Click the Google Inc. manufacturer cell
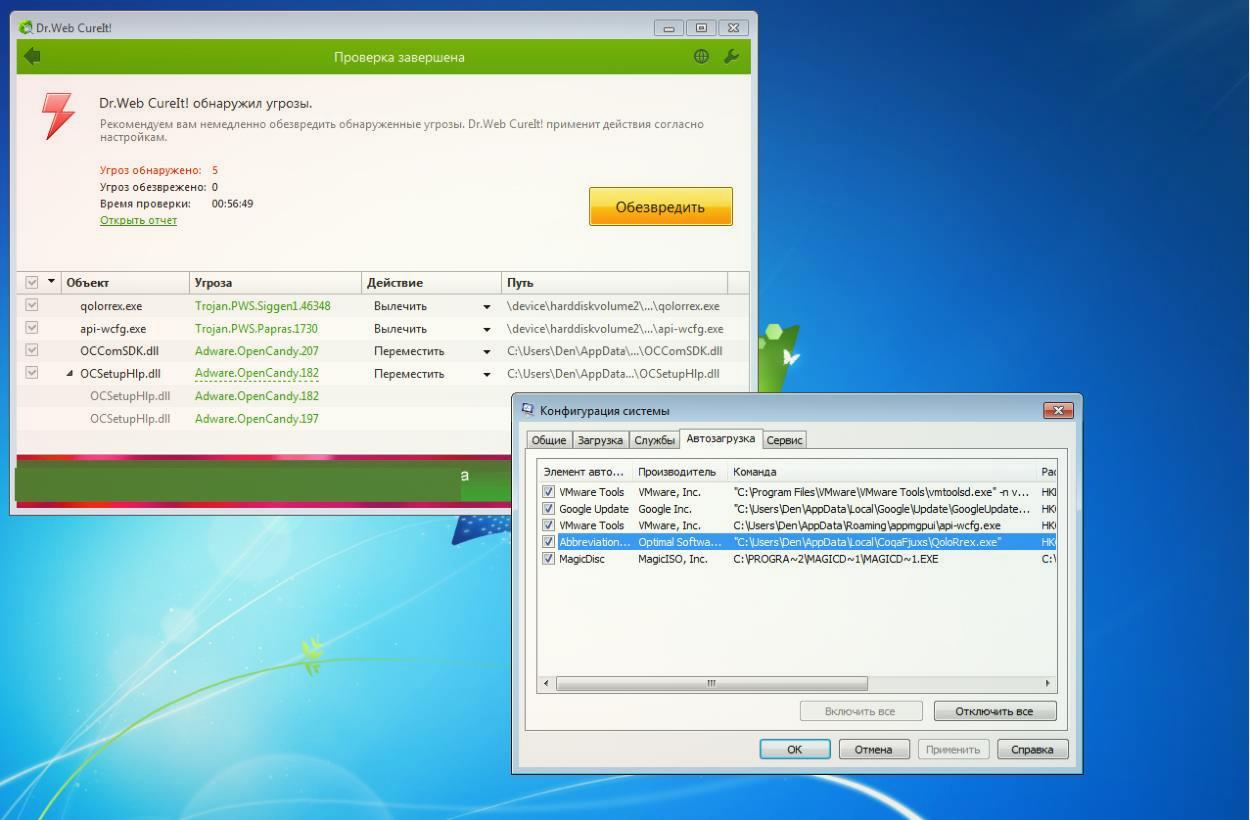 pos(665,508)
